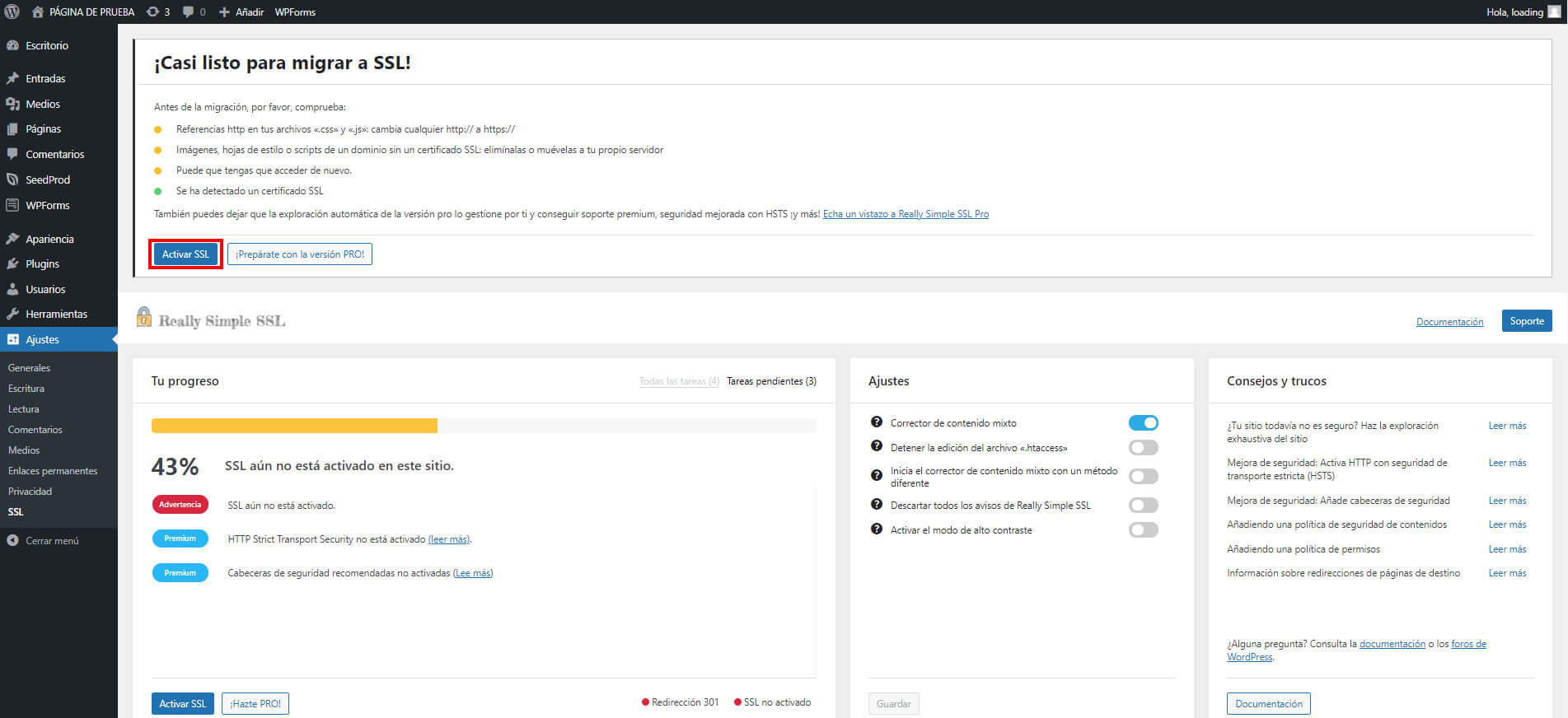
Task: Click the Cerrar menú collapse arrow icon
Action: click(12, 541)
